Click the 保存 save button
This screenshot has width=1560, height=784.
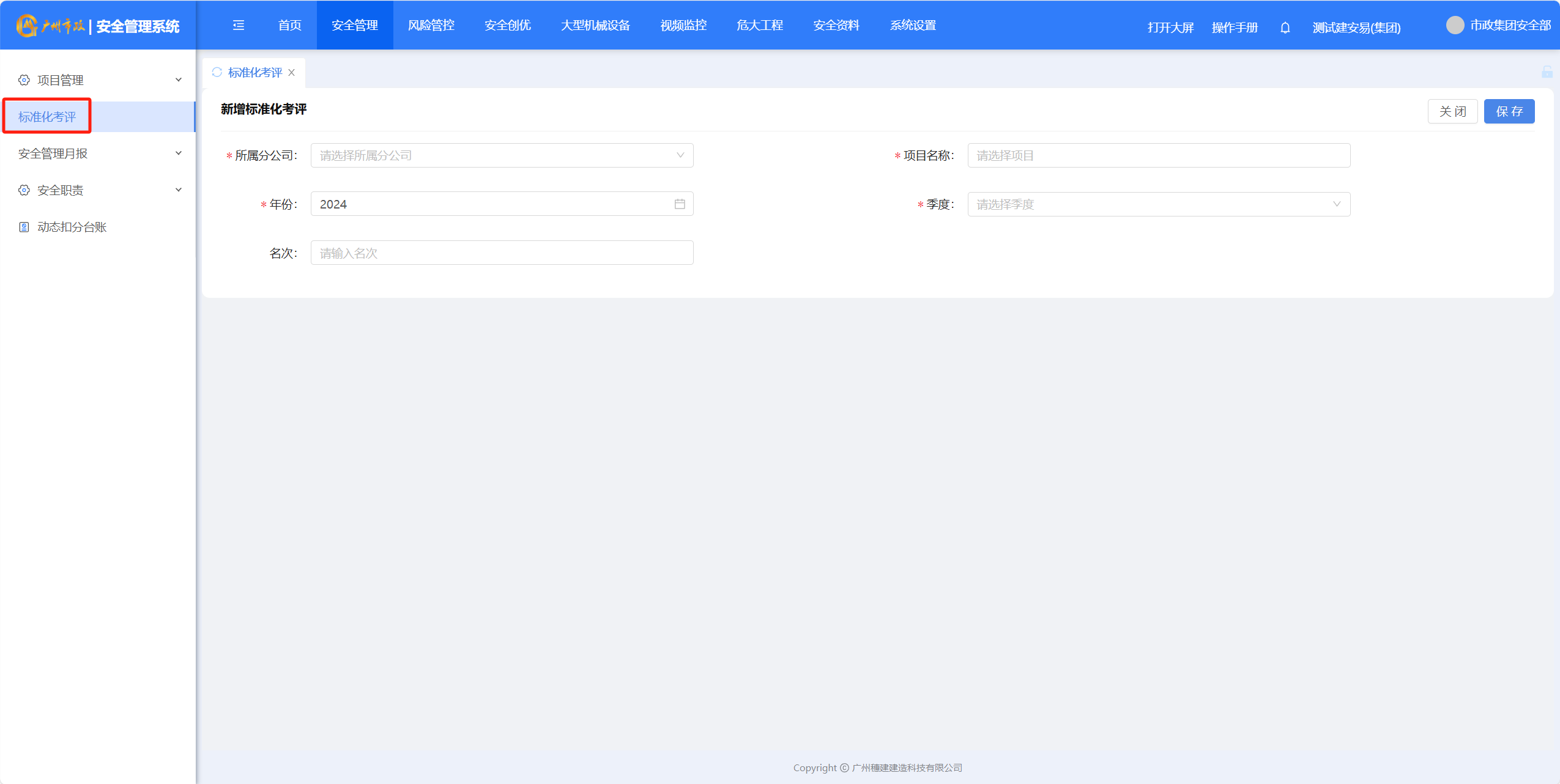pos(1509,111)
